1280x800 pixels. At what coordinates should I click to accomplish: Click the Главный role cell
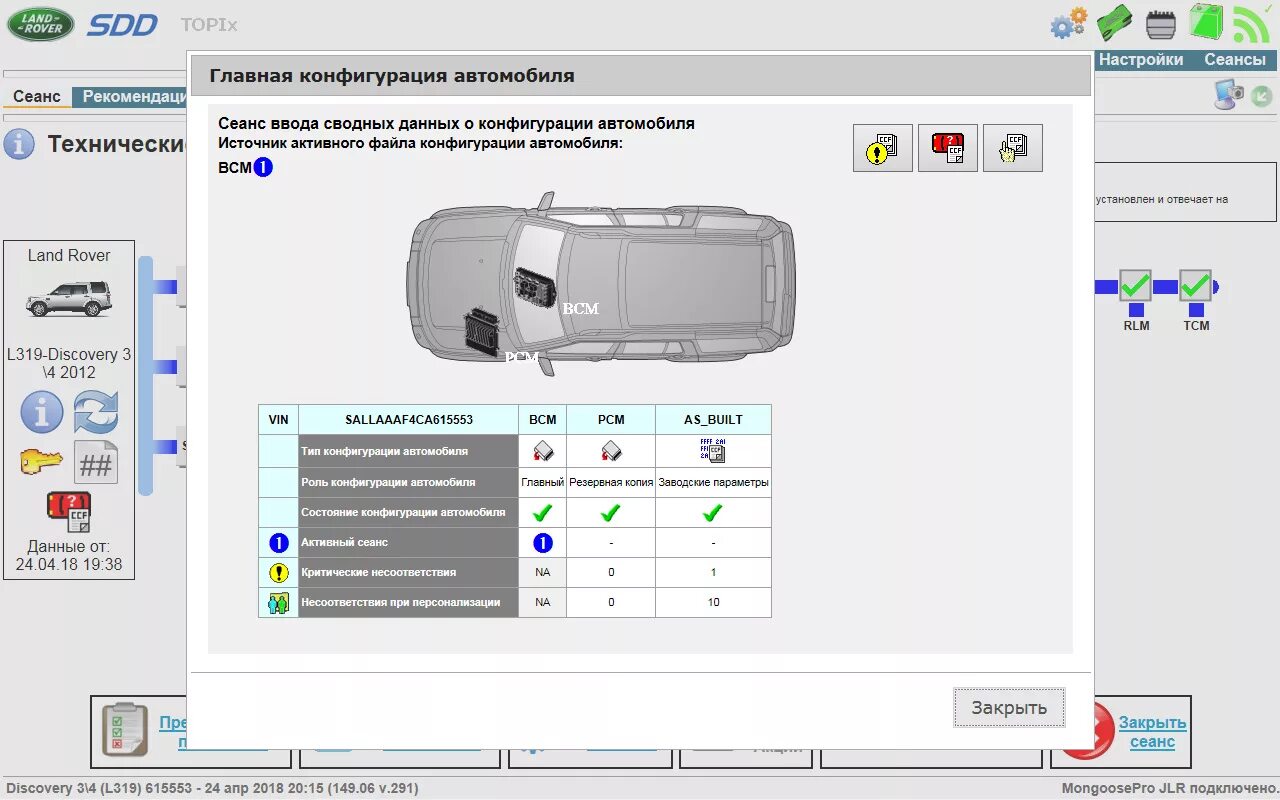tap(542, 482)
